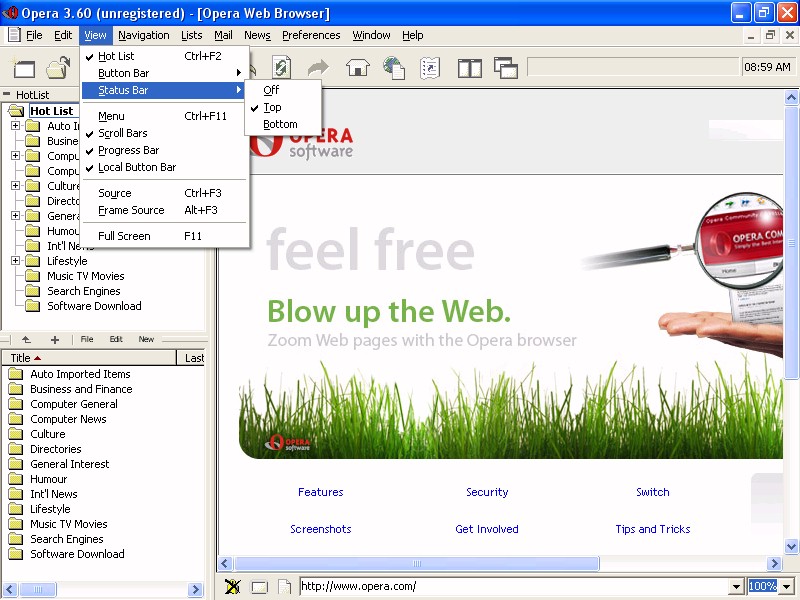Click the Reload page toolbar icon

click(281, 67)
